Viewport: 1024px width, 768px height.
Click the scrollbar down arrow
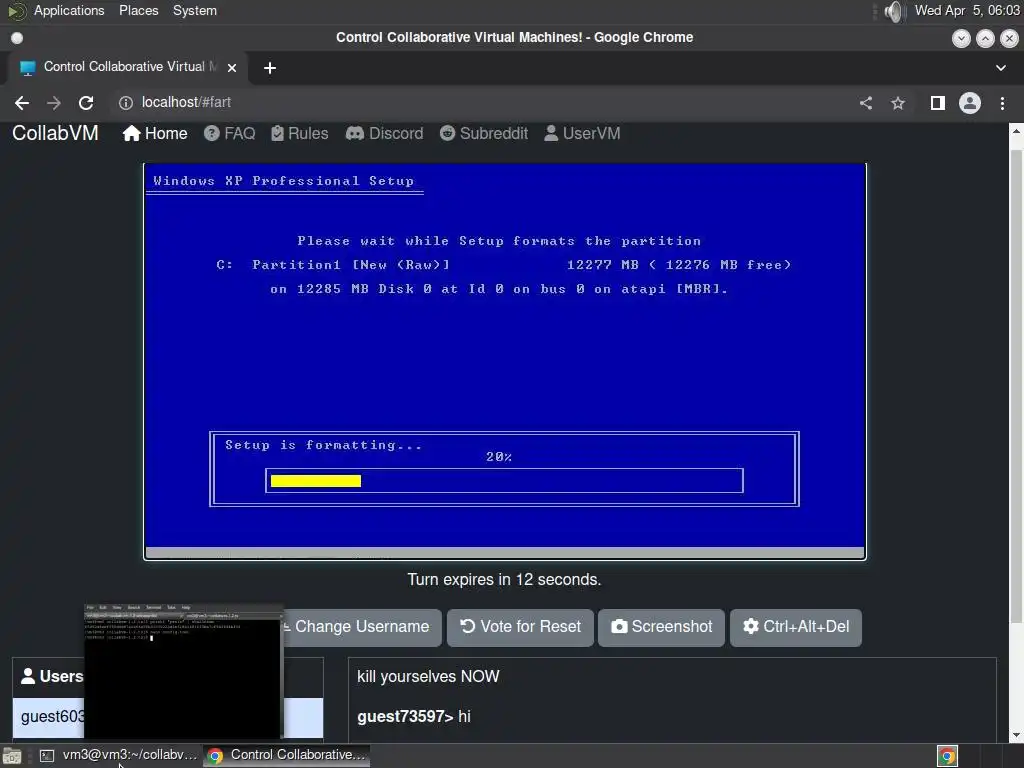pos(1016,735)
